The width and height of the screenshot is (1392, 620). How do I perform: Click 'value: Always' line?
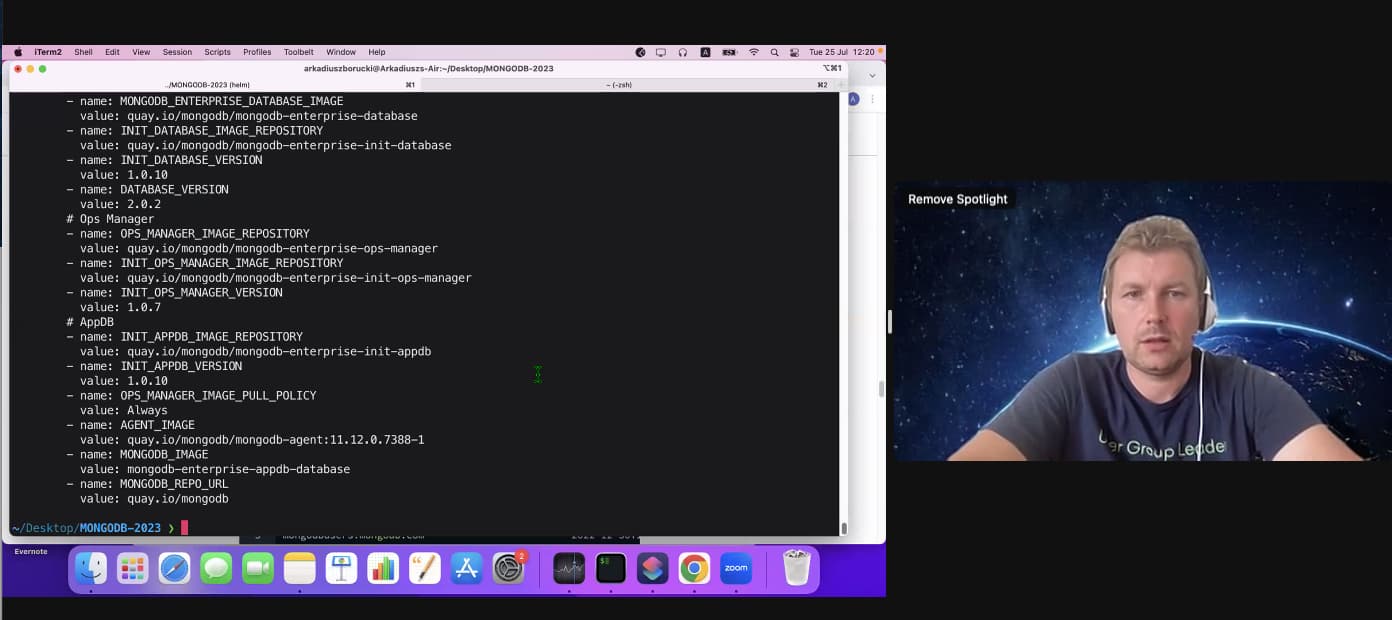coord(124,410)
